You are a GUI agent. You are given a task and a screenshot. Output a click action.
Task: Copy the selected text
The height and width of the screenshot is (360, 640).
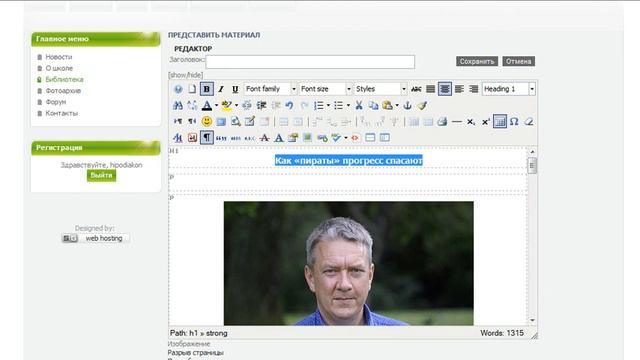pos(373,105)
